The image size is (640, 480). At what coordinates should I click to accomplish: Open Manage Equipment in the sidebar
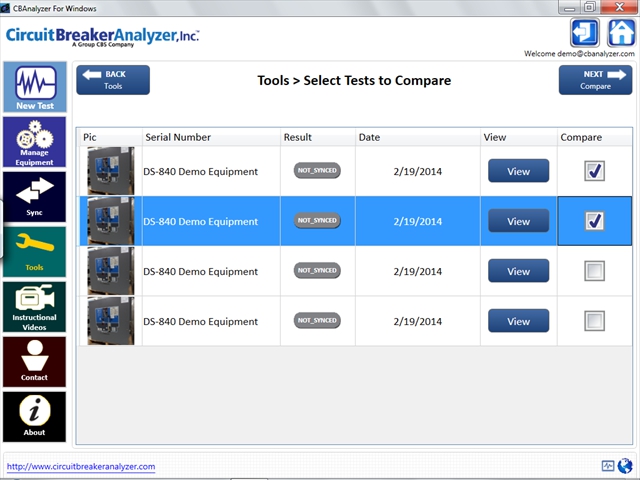coord(35,142)
